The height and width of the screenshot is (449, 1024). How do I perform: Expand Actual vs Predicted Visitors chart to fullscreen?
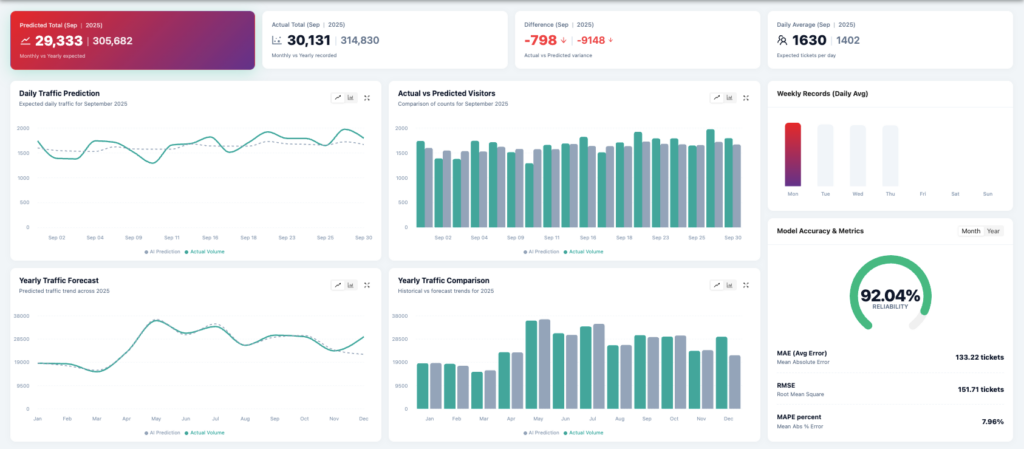pyautogui.click(x=746, y=98)
